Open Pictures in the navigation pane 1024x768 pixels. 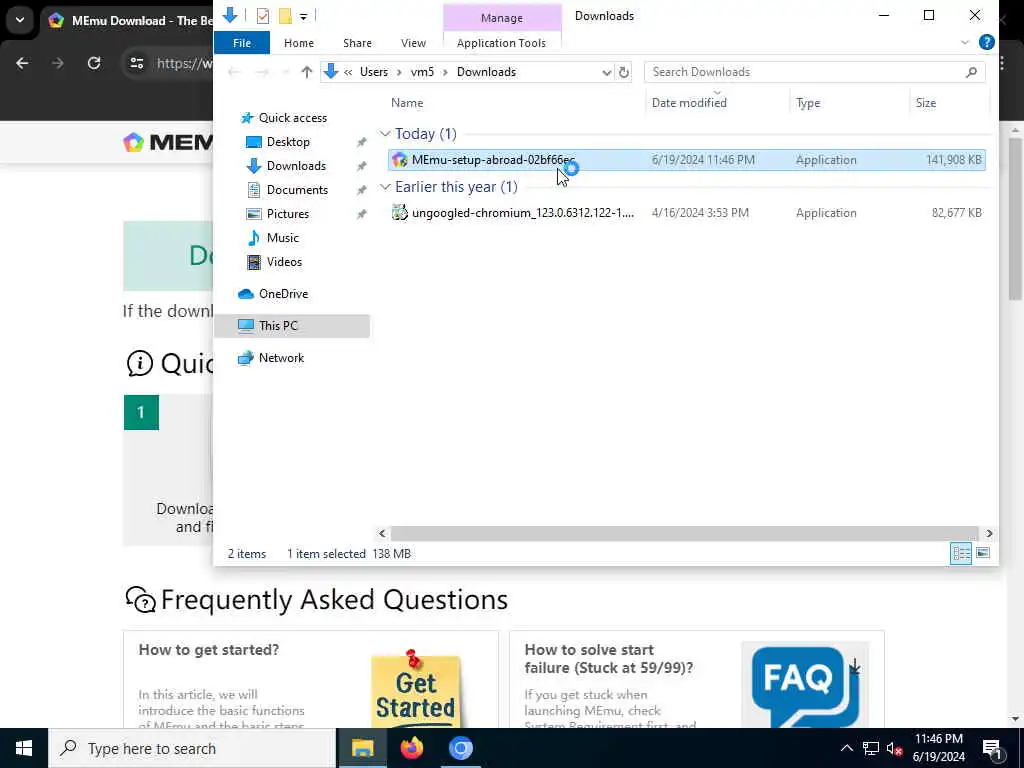tap(287, 214)
